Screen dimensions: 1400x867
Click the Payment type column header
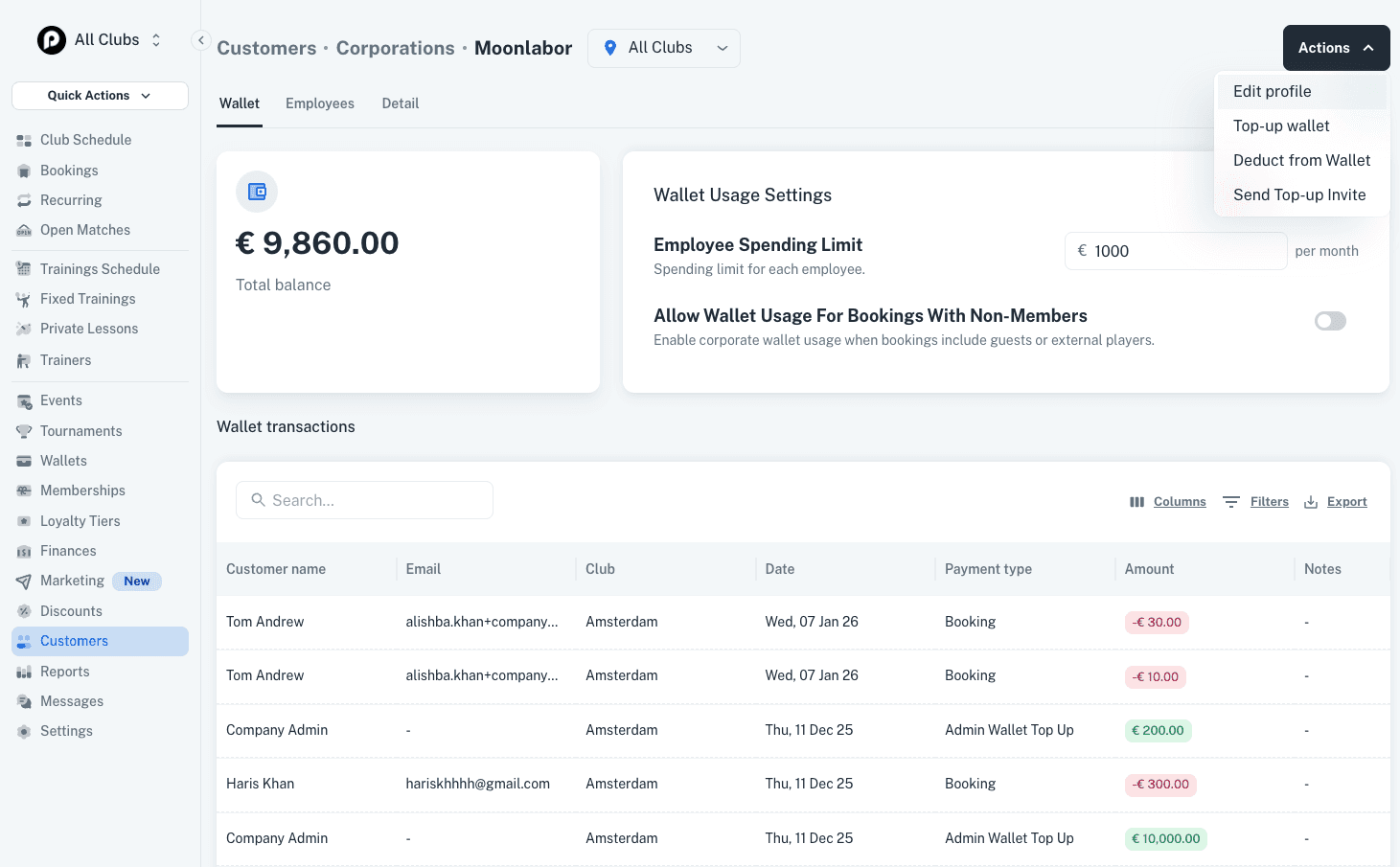988,569
